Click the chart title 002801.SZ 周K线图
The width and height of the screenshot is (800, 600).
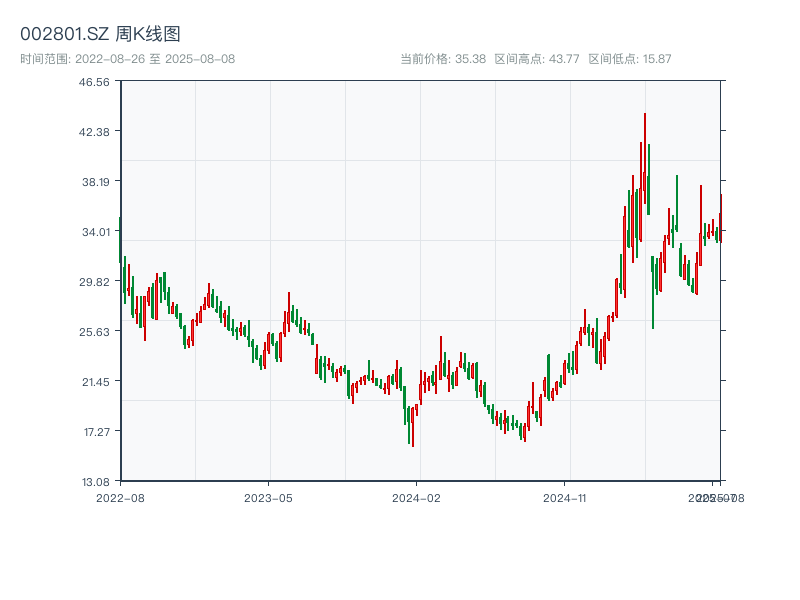point(100,34)
